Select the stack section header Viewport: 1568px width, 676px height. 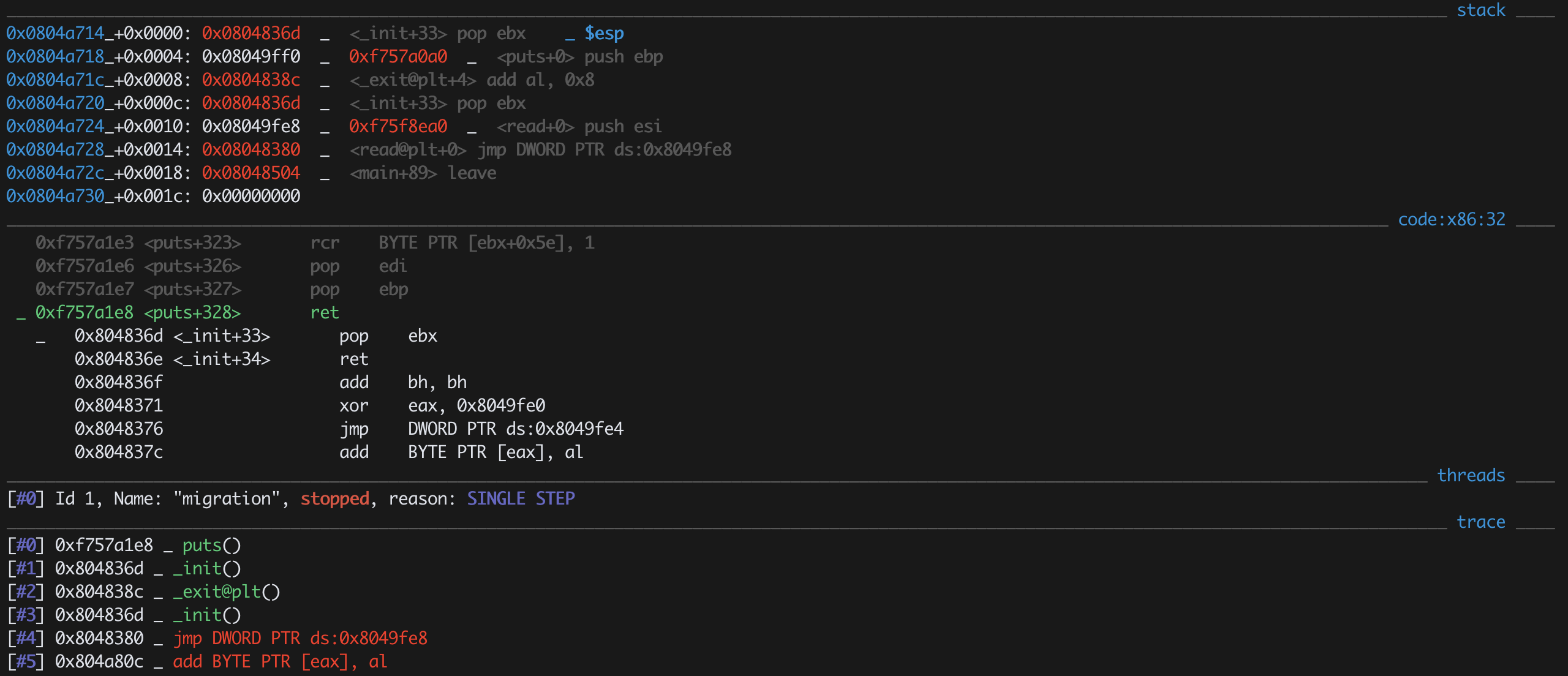[1480, 10]
